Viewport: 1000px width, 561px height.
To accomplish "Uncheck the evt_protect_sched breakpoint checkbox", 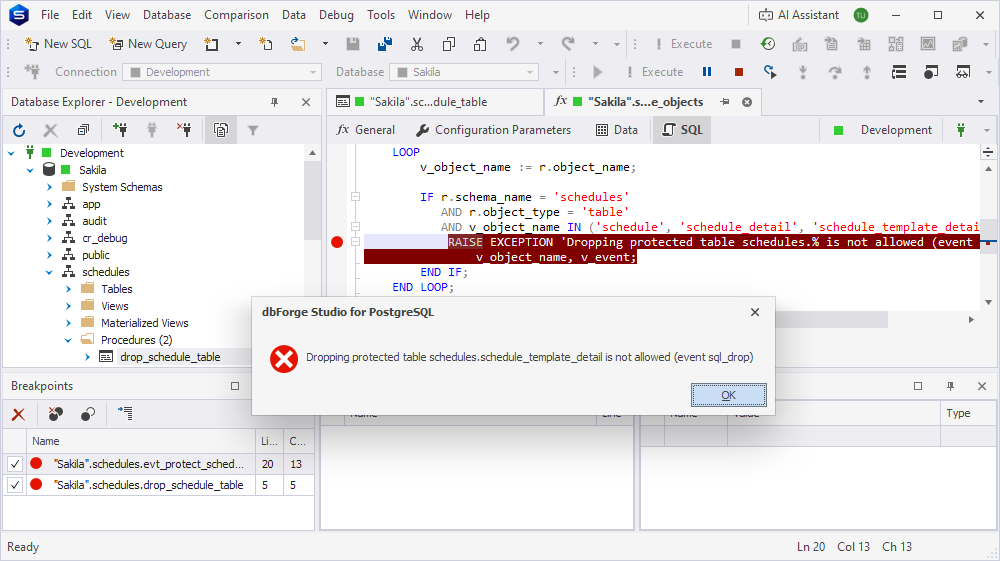I will 15,464.
